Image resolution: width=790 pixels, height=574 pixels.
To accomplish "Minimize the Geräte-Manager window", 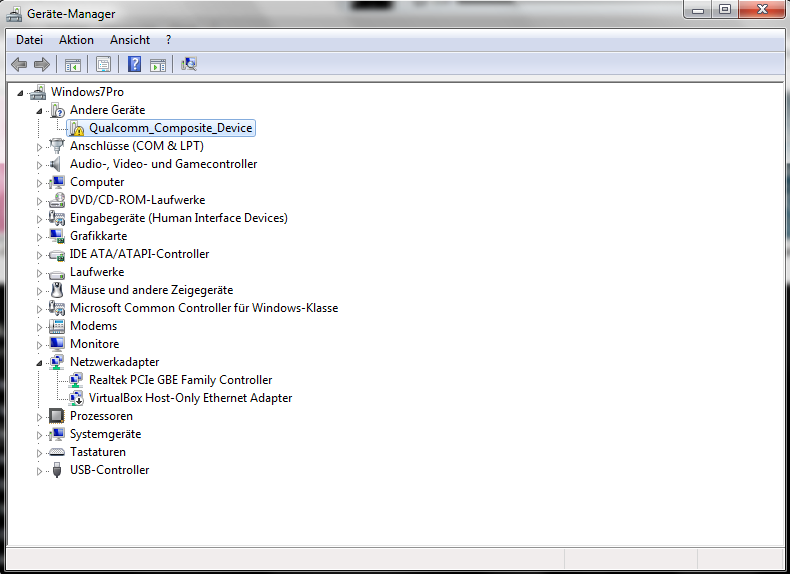I will [x=698, y=10].
